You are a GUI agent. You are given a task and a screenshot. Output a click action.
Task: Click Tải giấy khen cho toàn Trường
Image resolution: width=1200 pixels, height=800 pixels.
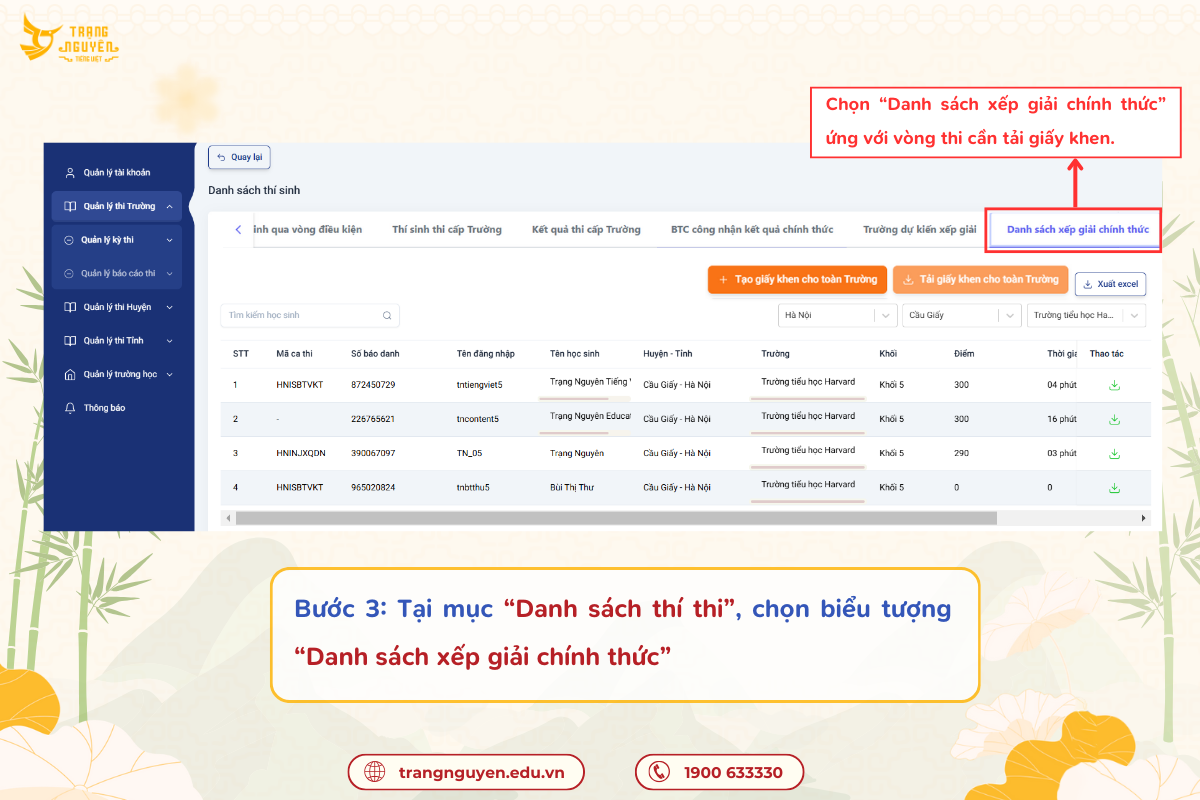pyautogui.click(x=981, y=280)
